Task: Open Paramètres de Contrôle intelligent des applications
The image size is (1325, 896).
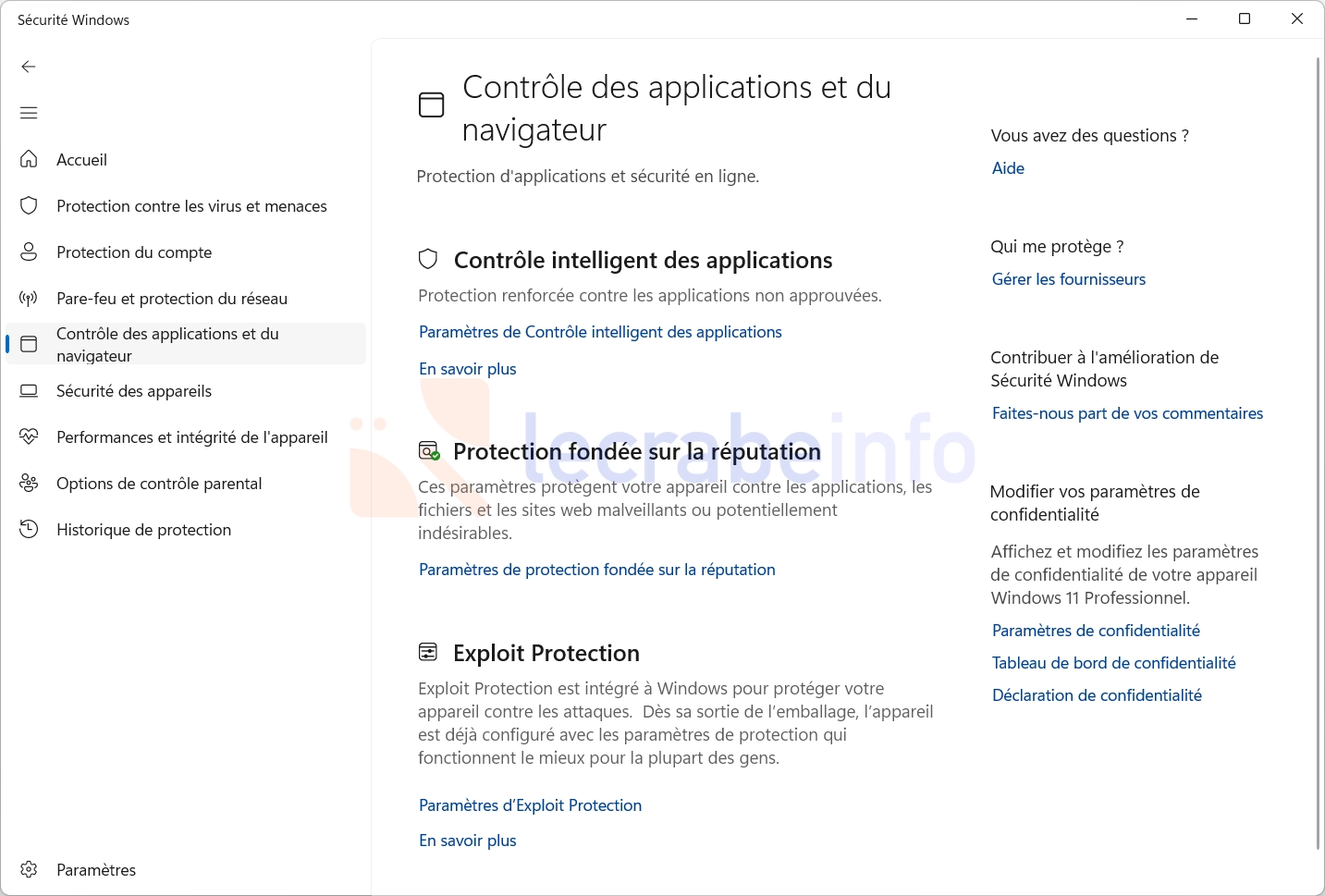Action: [x=600, y=332]
